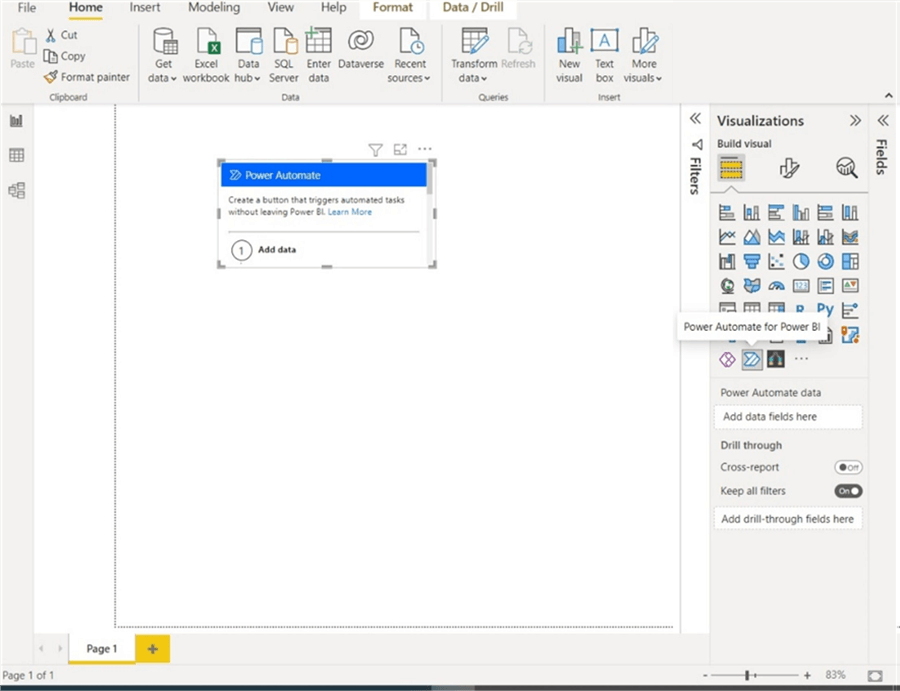Click the Learn More link
The width and height of the screenshot is (900, 691).
(x=350, y=212)
